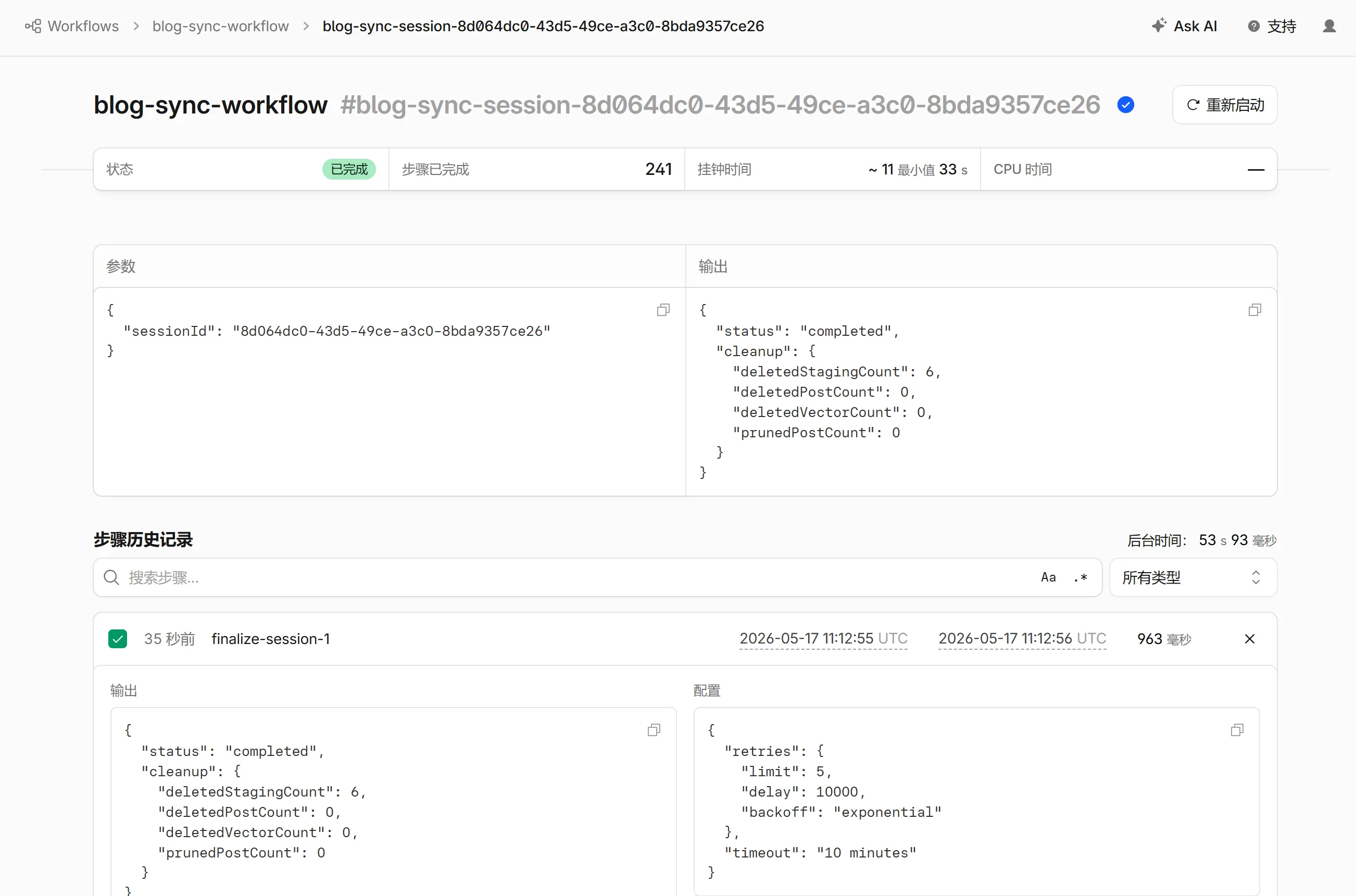This screenshot has width=1356, height=896.
Task: Copy the step 配置 JSON
Action: 1237,730
